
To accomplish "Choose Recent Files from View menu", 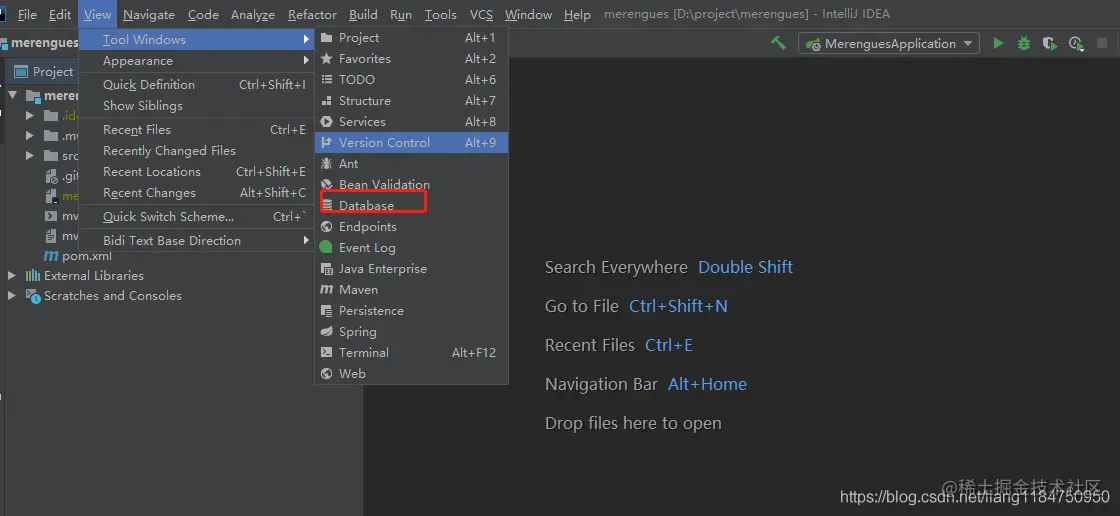I will [x=196, y=129].
